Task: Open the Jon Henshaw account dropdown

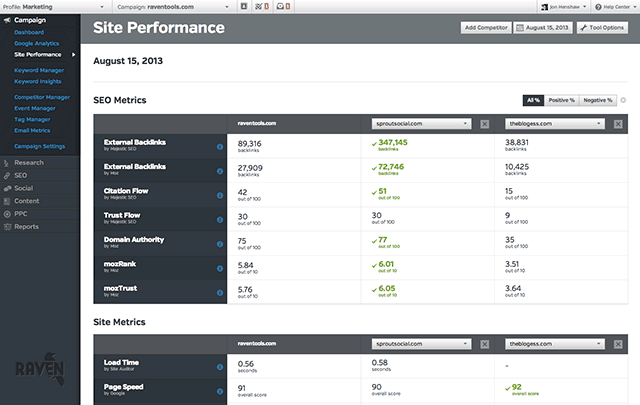Action: pyautogui.click(x=564, y=7)
